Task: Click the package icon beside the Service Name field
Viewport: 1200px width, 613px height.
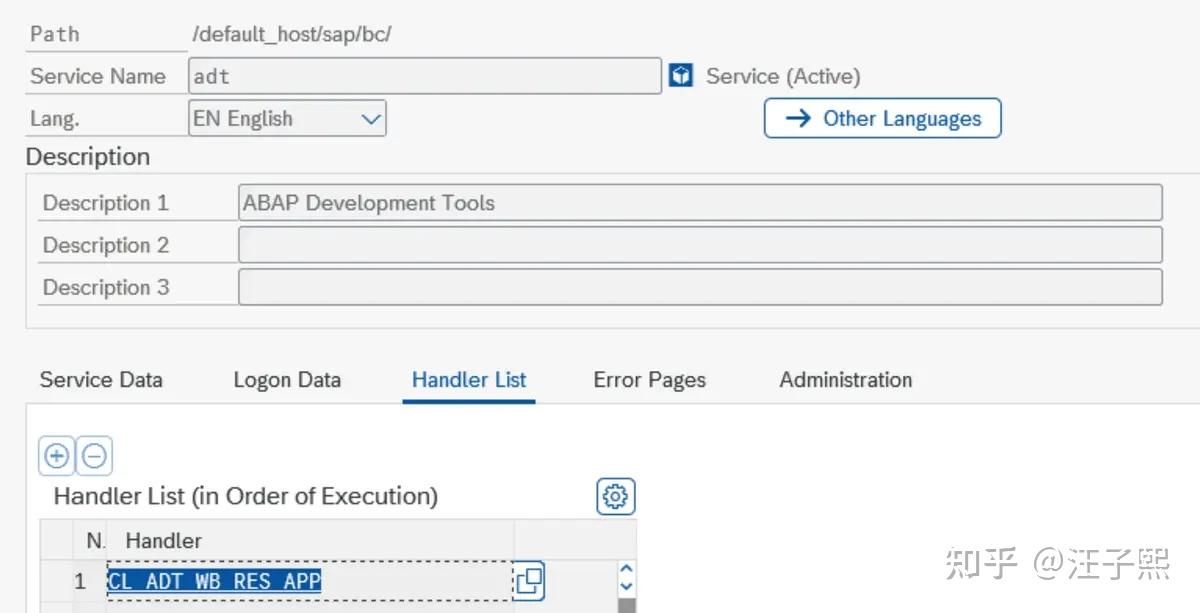Action: click(x=682, y=74)
